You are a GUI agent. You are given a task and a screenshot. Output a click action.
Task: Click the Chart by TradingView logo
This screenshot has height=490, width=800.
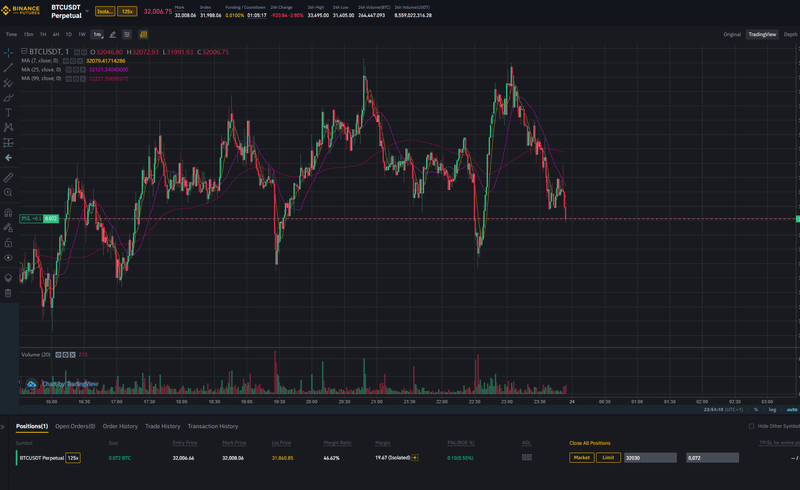point(62,384)
